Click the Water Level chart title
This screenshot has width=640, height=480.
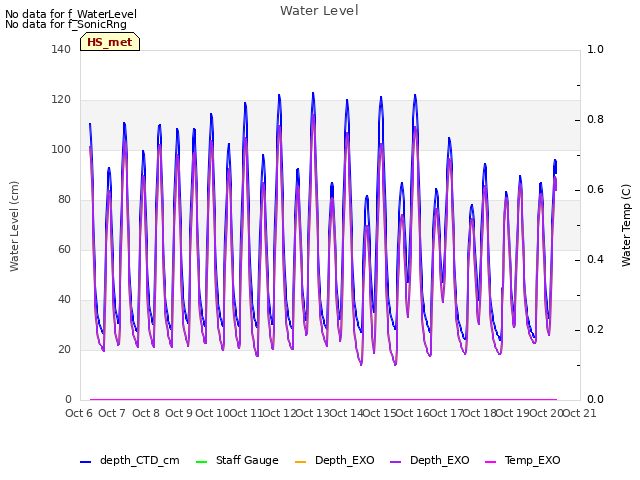[x=319, y=11]
